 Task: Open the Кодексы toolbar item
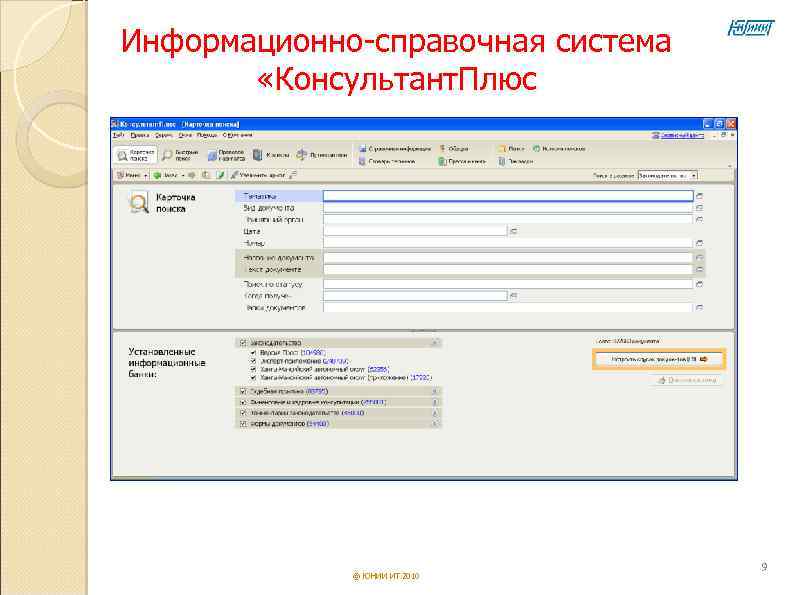click(271, 155)
